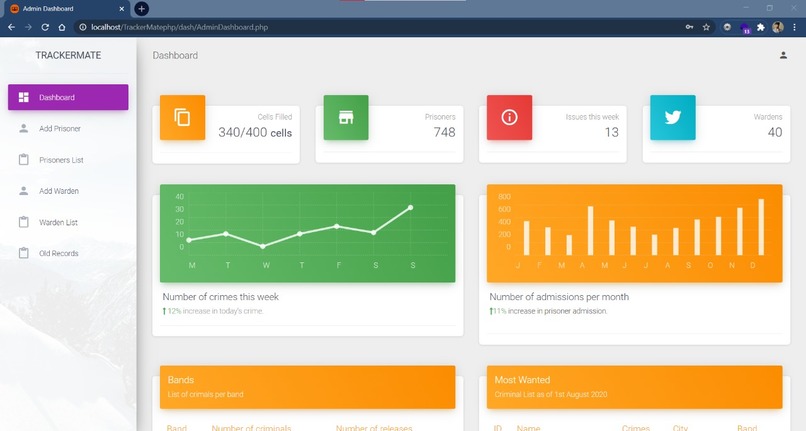Click the green Prisoners store icon
The height and width of the screenshot is (431, 806).
346,117
